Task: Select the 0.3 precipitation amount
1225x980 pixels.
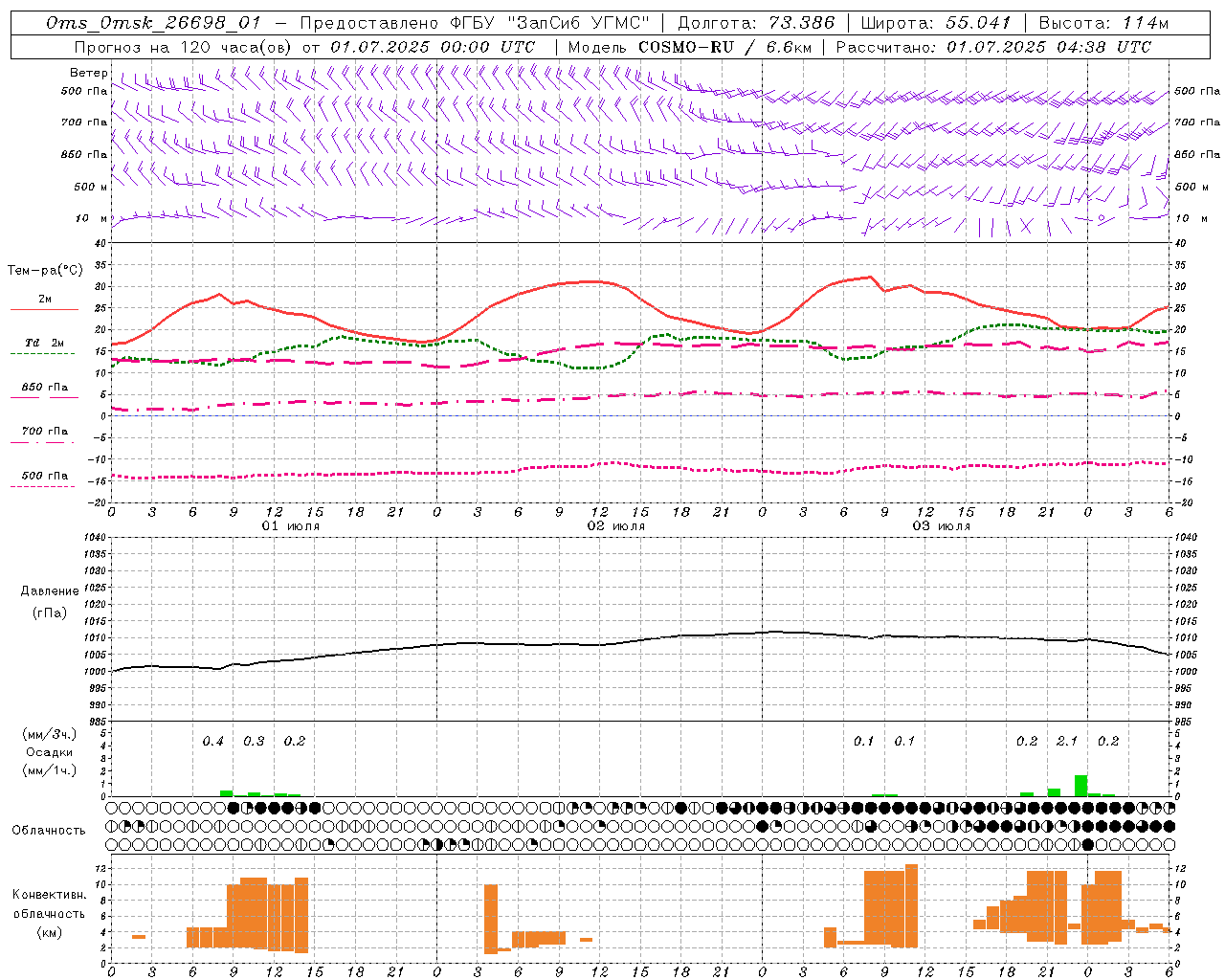Action: point(254,741)
